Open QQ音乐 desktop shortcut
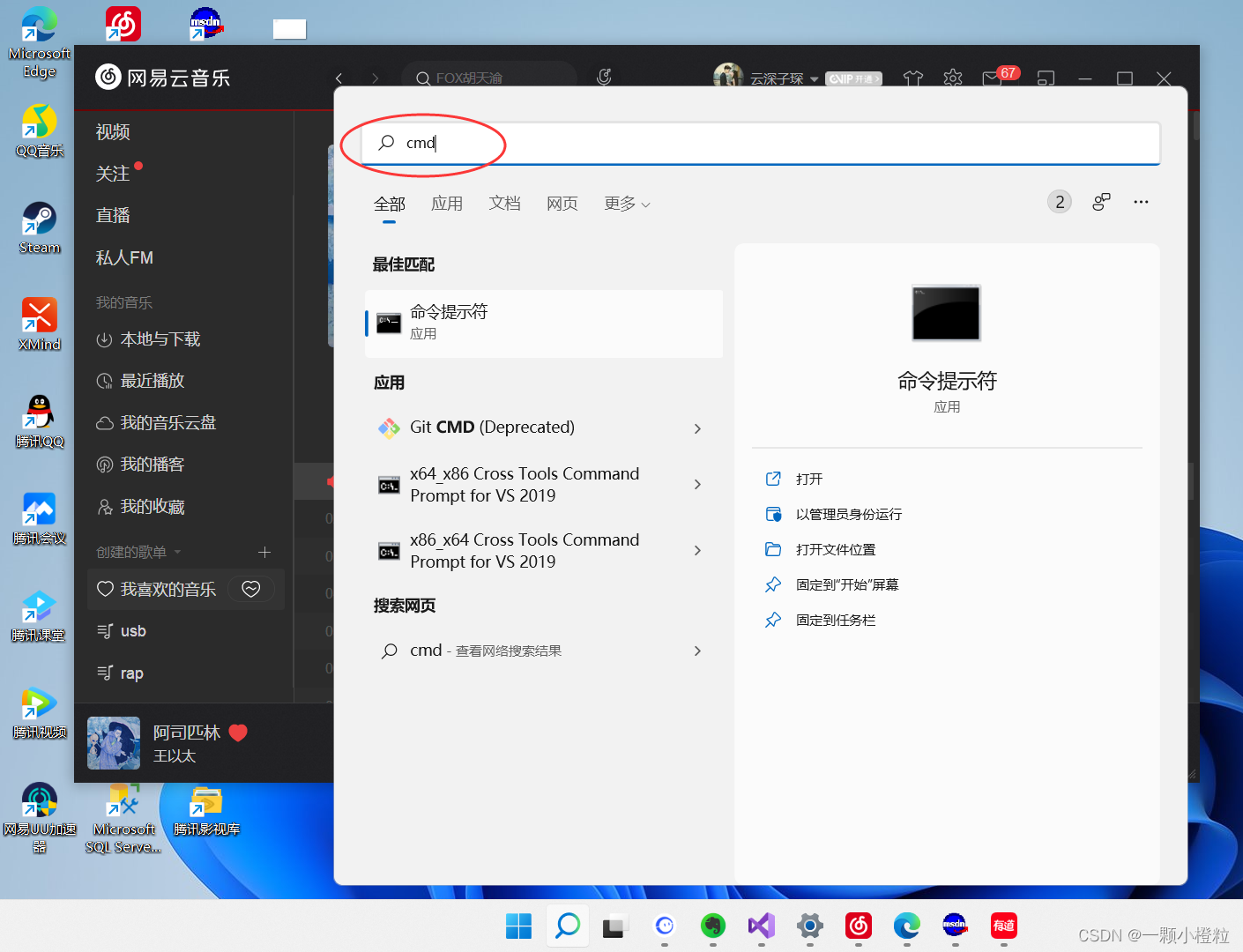The image size is (1243, 952). (39, 130)
